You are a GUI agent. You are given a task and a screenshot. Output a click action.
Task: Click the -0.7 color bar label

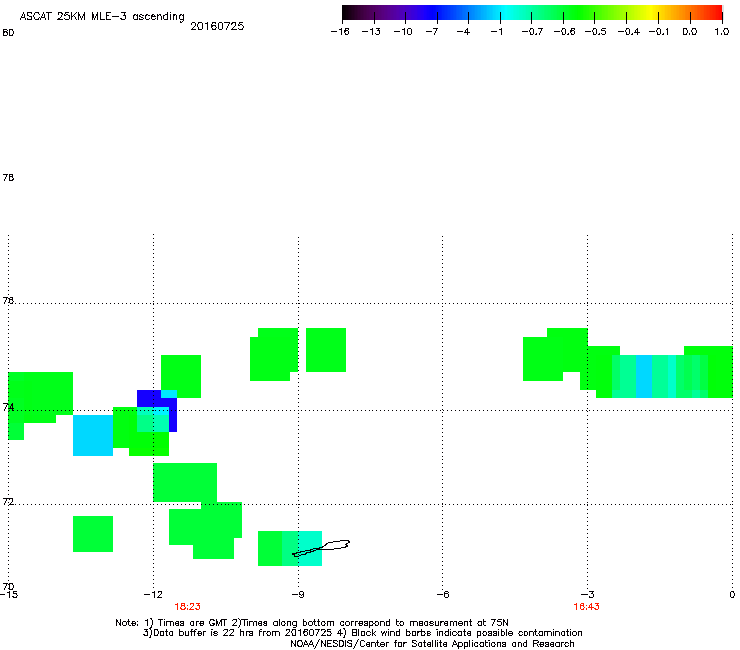(532, 32)
